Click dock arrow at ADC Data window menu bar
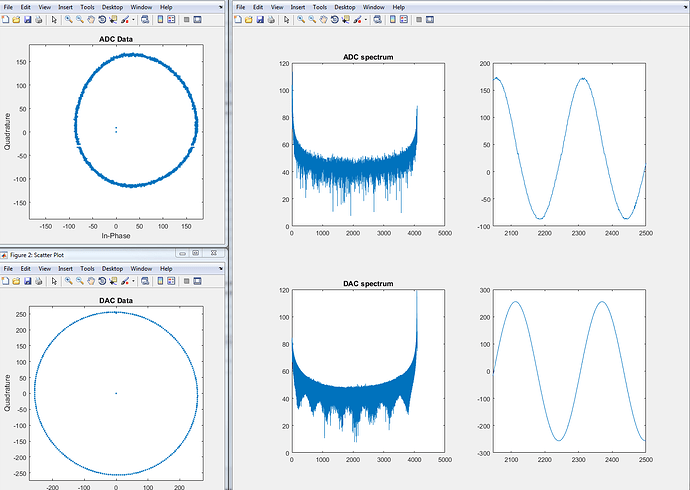This screenshot has width=690, height=490. click(220, 7)
